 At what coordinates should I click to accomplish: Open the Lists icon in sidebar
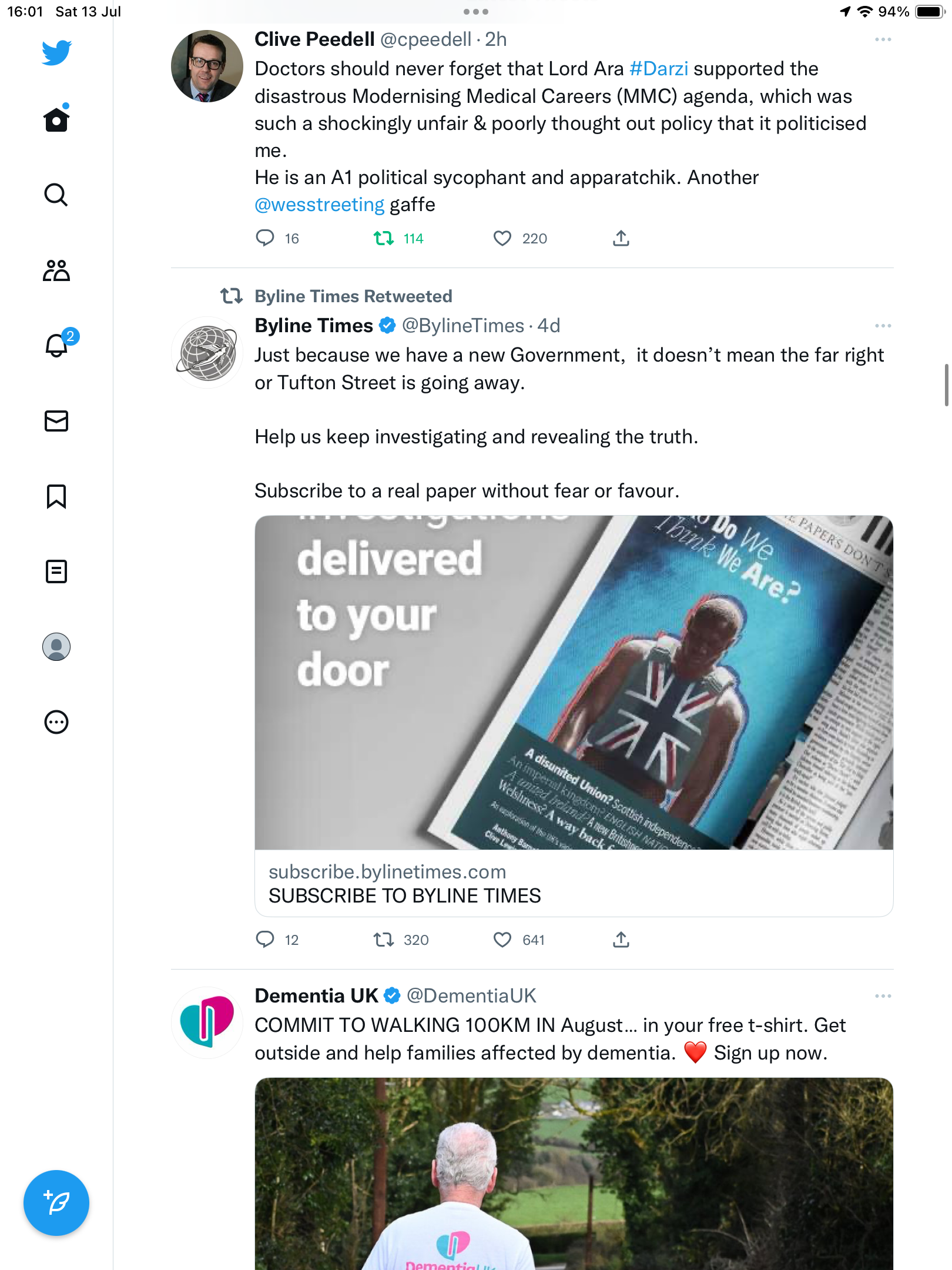click(x=56, y=571)
